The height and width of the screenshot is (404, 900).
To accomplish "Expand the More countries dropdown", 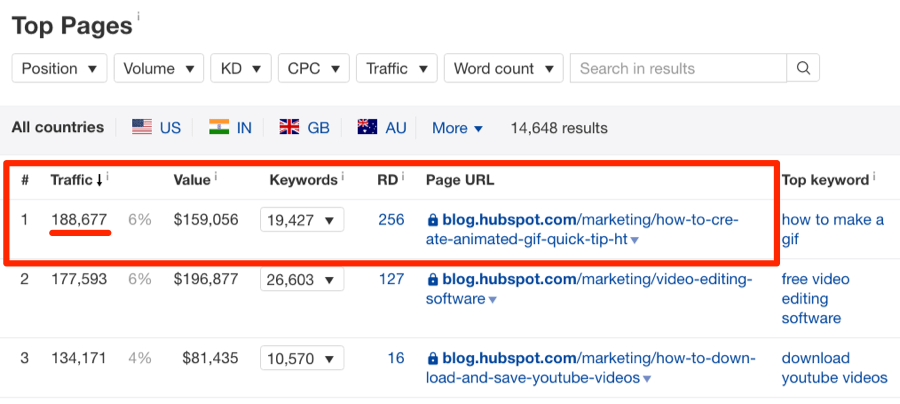I will 457,128.
